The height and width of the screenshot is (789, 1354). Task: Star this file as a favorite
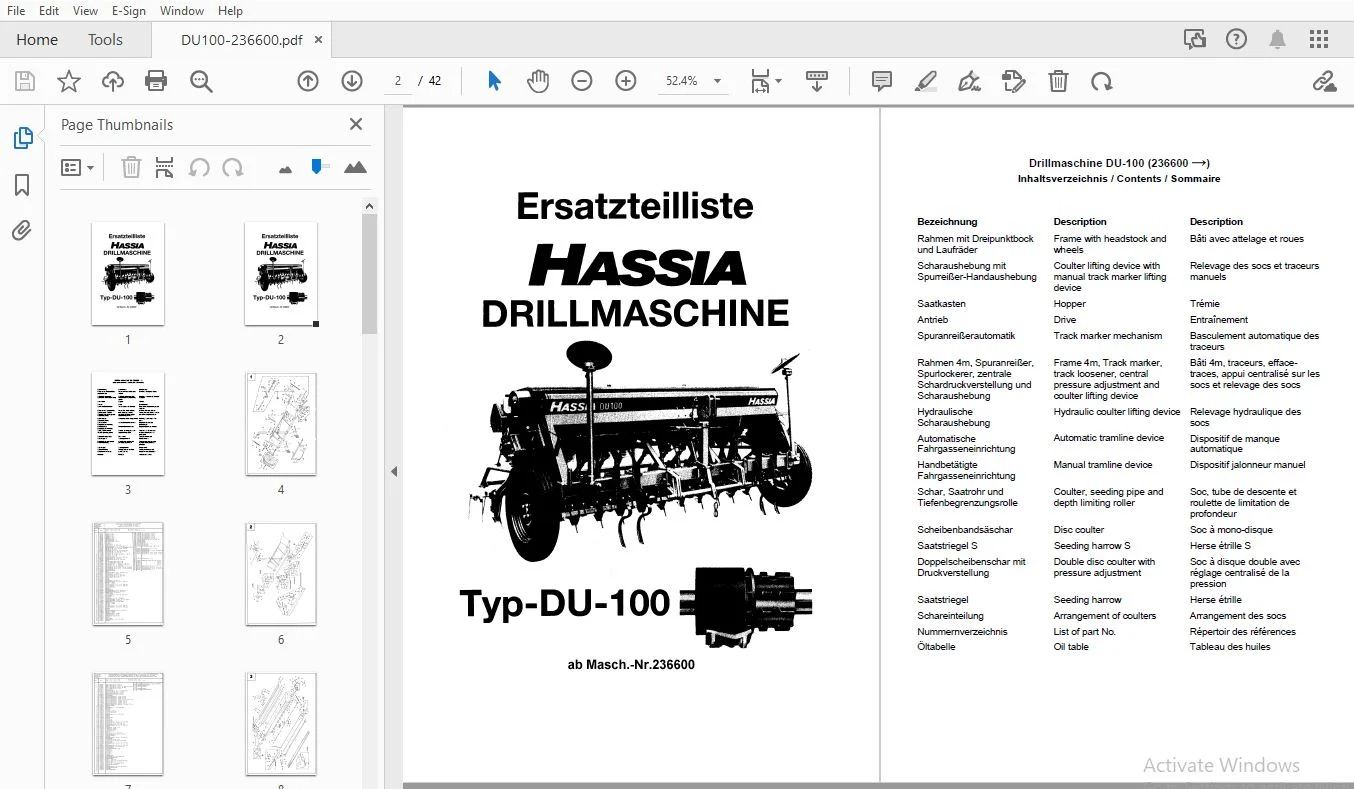(x=68, y=81)
